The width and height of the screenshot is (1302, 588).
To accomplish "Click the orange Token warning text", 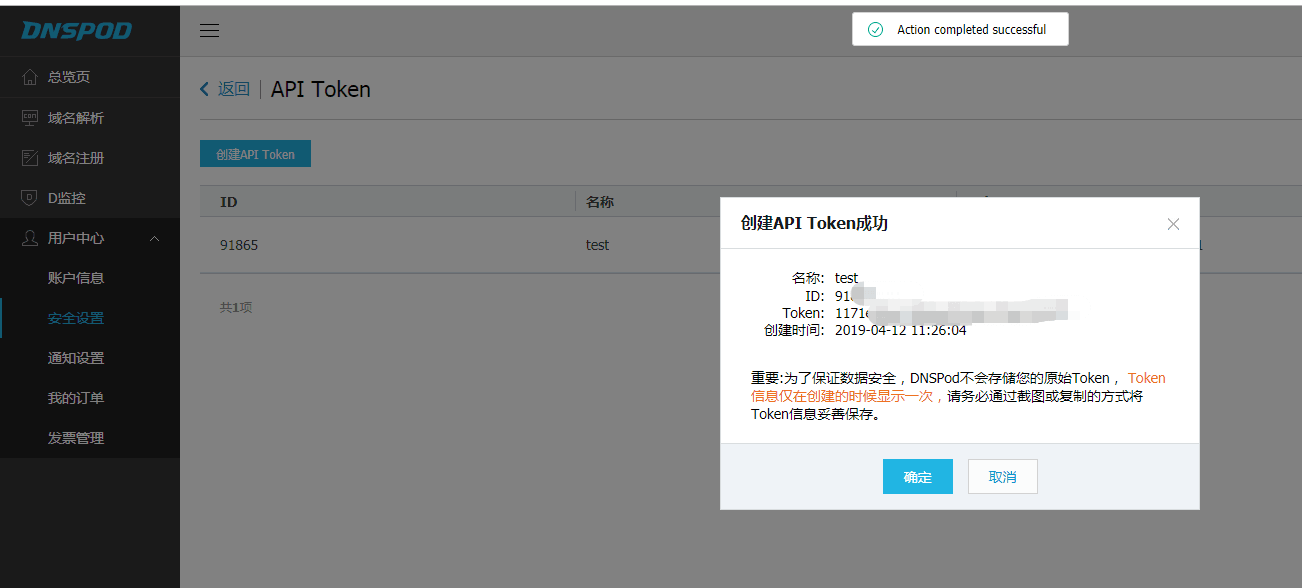I will point(958,387).
